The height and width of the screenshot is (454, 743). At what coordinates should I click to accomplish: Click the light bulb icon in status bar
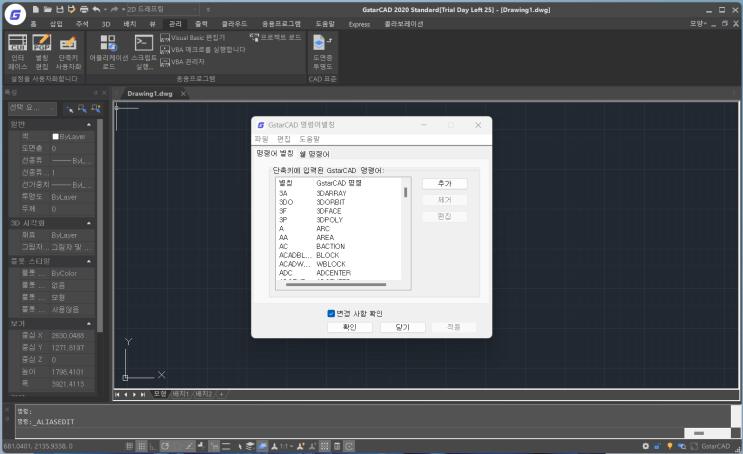(x=670, y=446)
